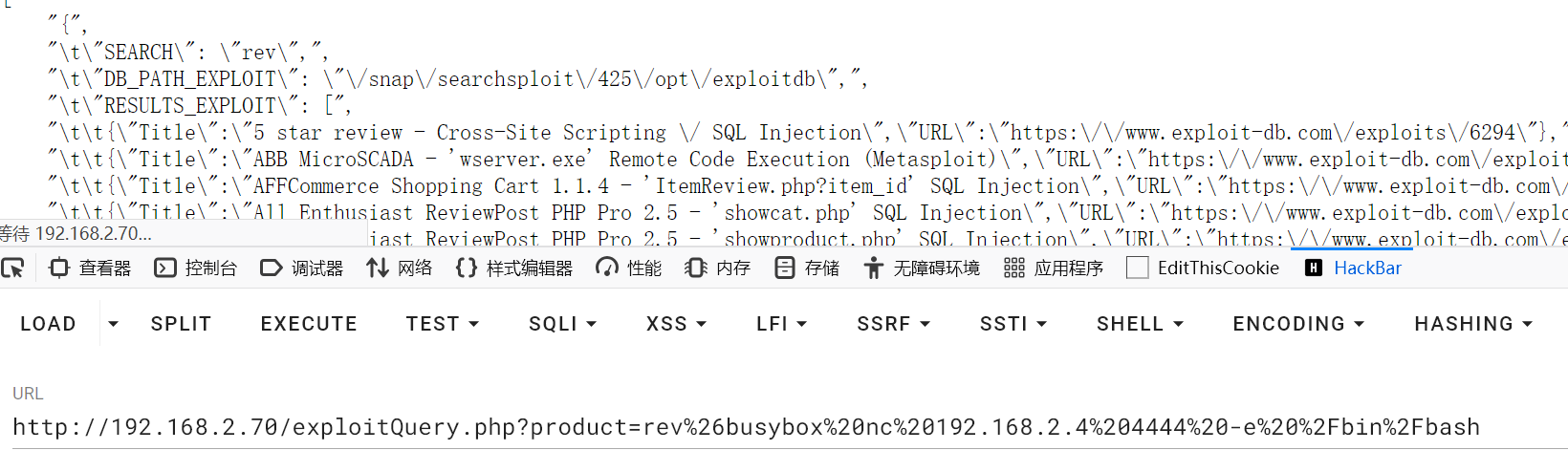Viewport: 1568px width, 472px height.
Task: Switch to the EditThisCookie tab
Action: (x=1204, y=268)
